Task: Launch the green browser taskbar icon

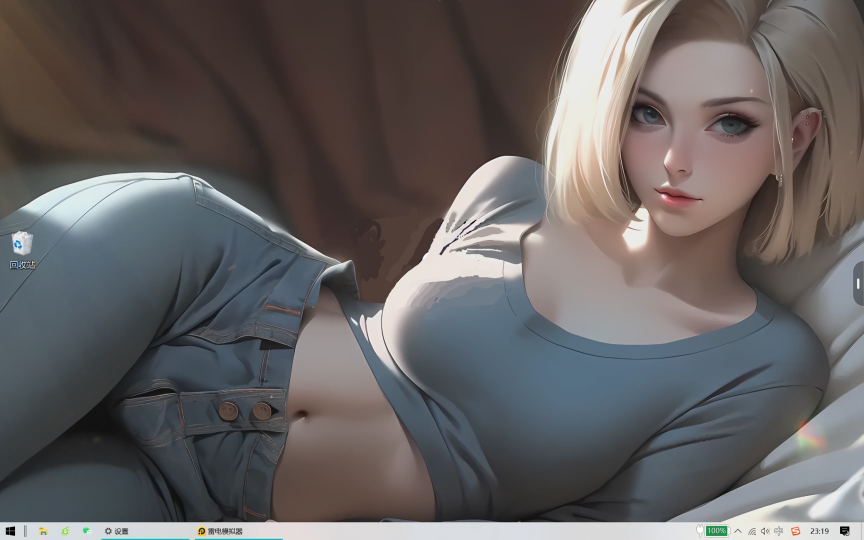Action: click(x=65, y=531)
